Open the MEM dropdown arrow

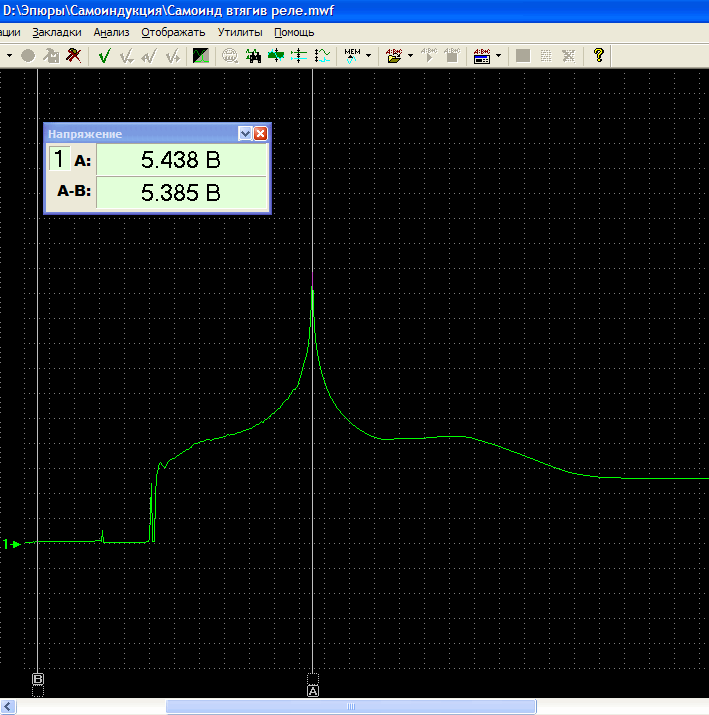[368, 56]
